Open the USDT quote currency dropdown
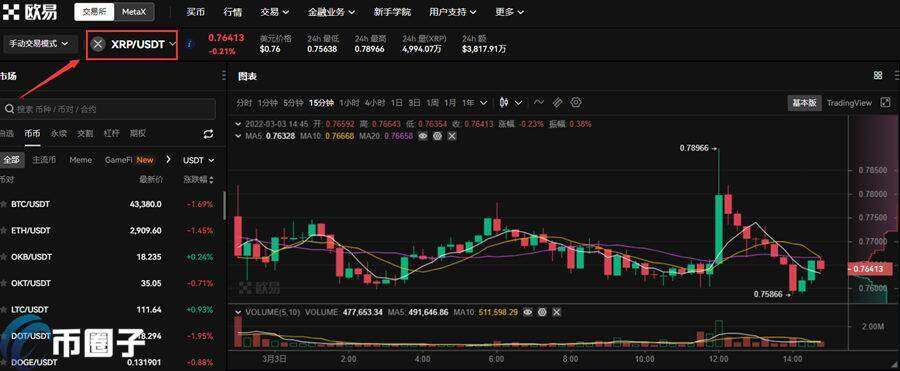 click(x=198, y=160)
